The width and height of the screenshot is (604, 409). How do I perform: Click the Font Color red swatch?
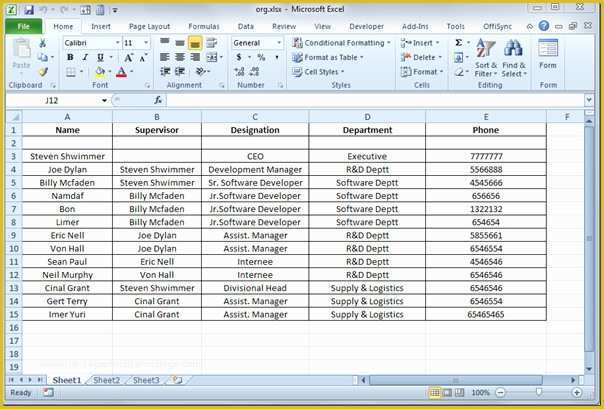[121, 72]
